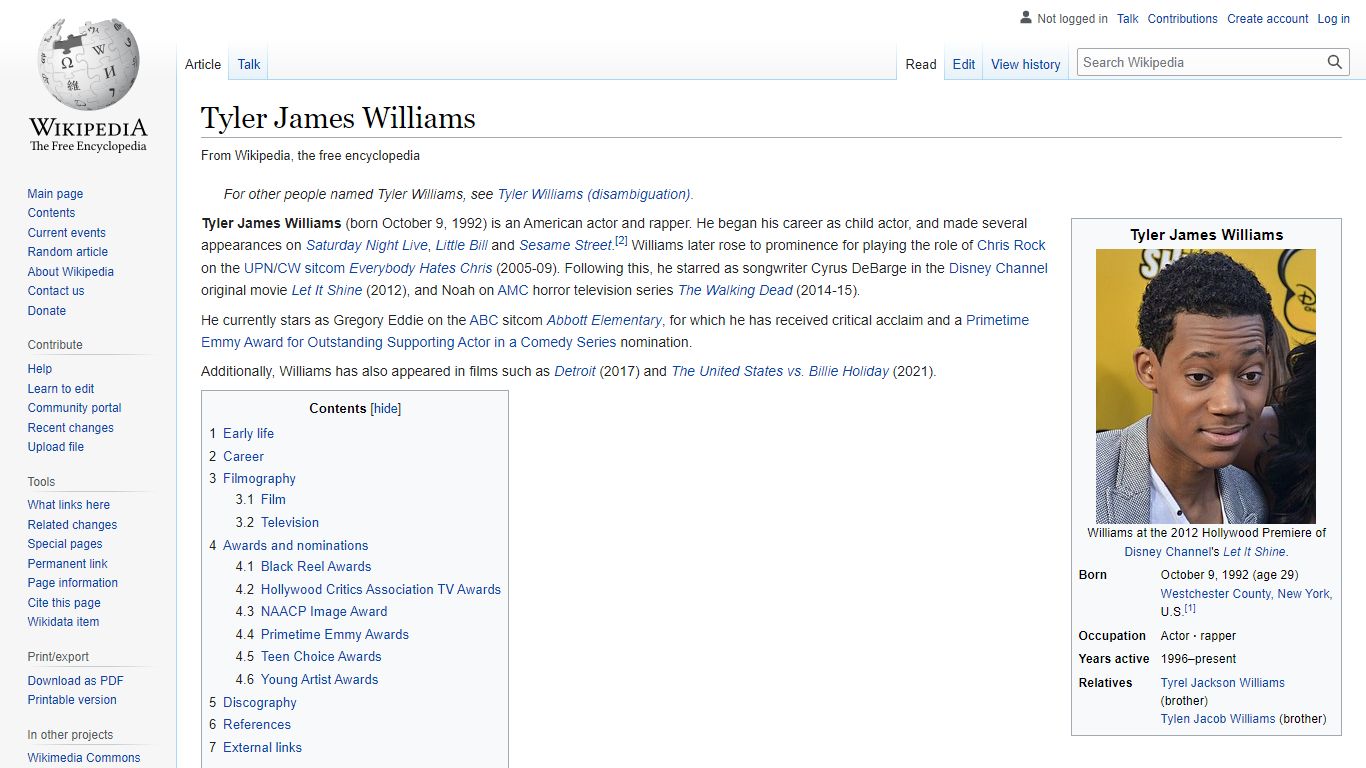1366x768 pixels.
Task: Open Learn to edit link
Action: 61,389
